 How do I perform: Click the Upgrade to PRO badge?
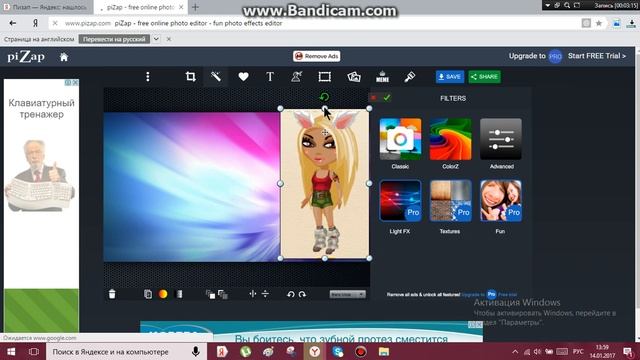coord(555,56)
